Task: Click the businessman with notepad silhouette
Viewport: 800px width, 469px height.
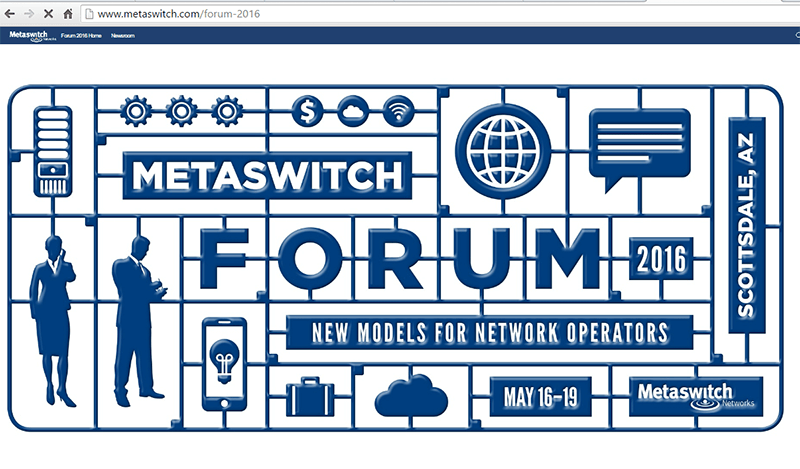Action: 138,320
